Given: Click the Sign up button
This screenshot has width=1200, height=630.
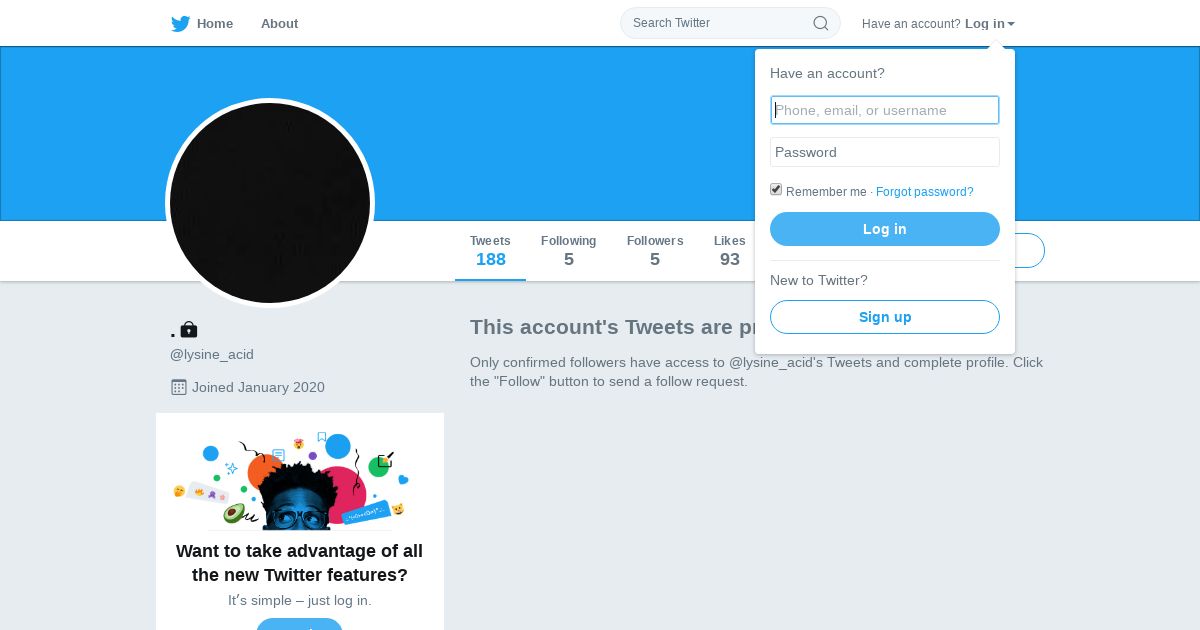Looking at the screenshot, I should pos(885,317).
